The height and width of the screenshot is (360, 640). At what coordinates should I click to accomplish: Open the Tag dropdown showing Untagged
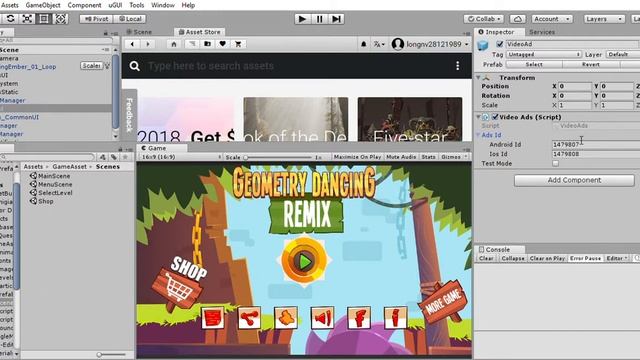(544, 54)
